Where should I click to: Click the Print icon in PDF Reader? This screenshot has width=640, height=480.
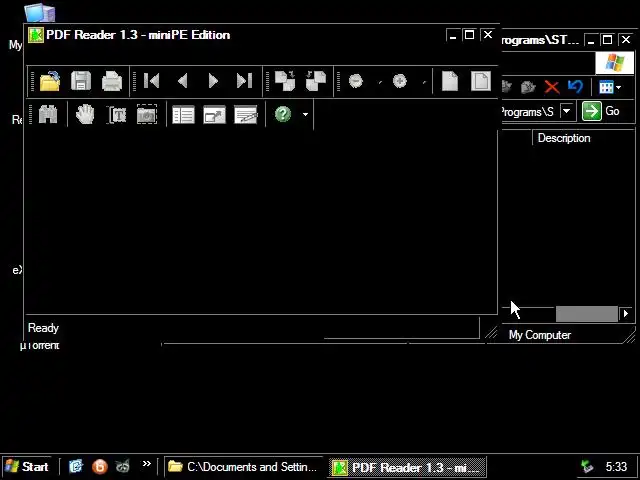tap(112, 81)
